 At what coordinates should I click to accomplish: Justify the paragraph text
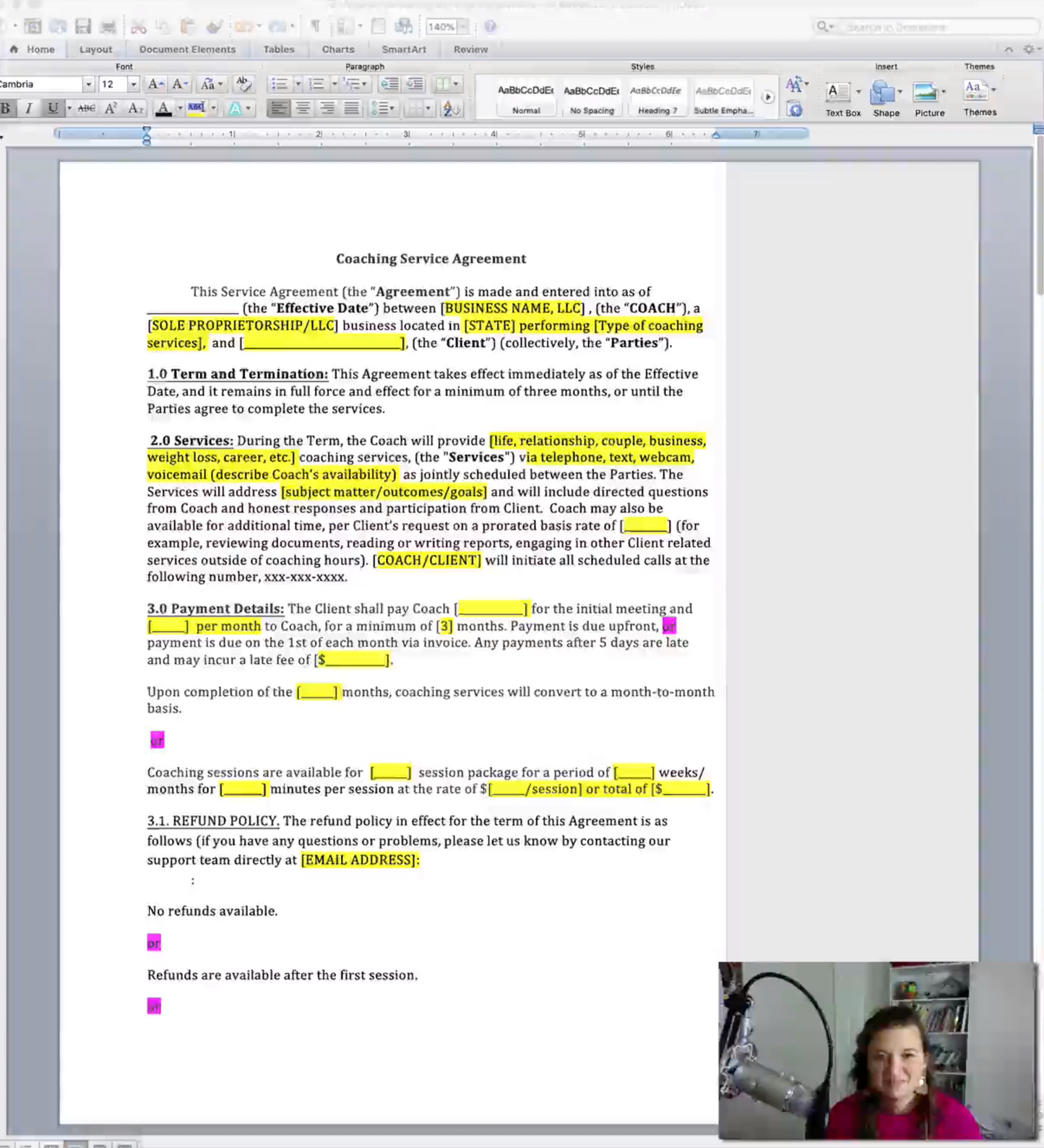[x=351, y=108]
